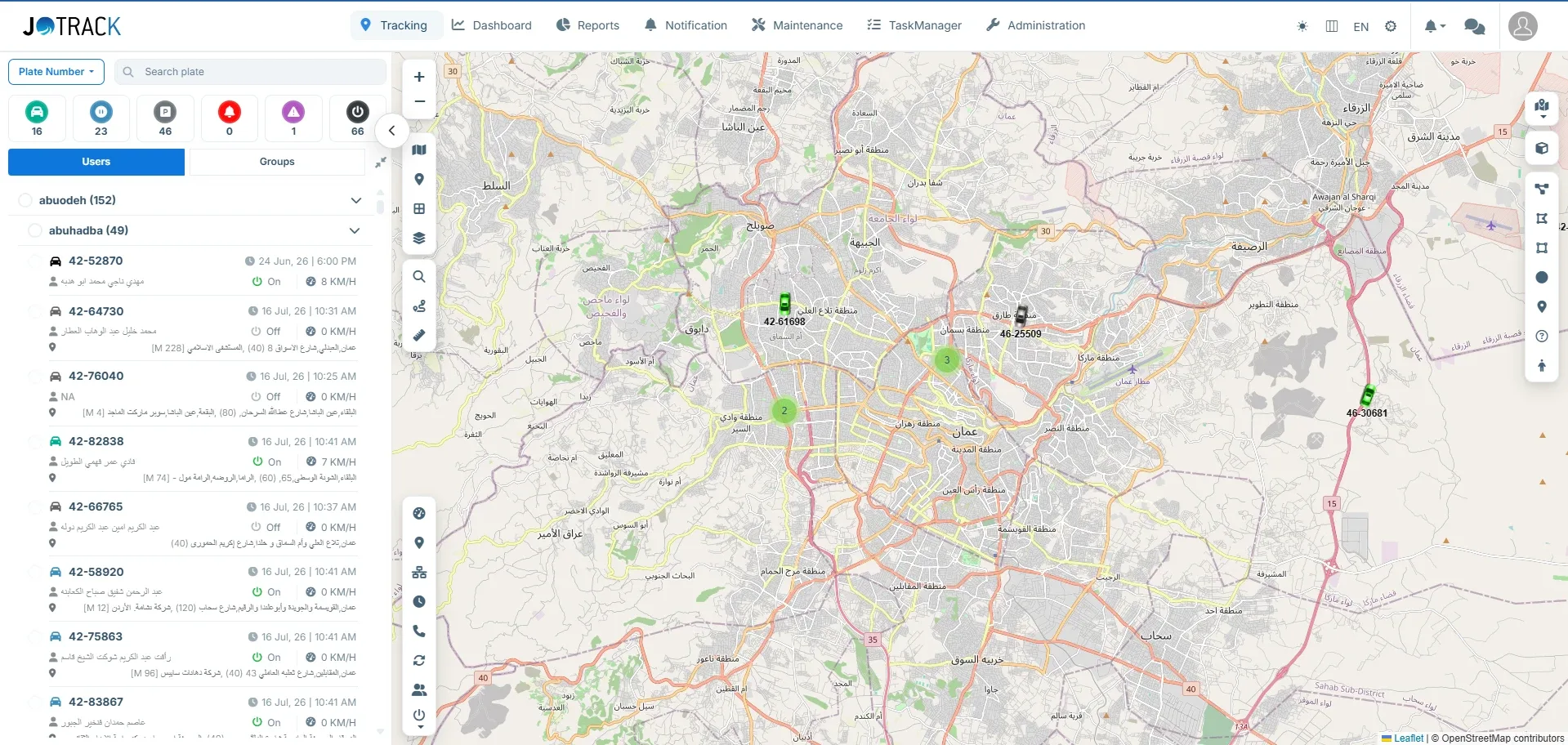Open the notifications bell dropdown in top bar
The height and width of the screenshot is (745, 1568).
click(x=1435, y=26)
